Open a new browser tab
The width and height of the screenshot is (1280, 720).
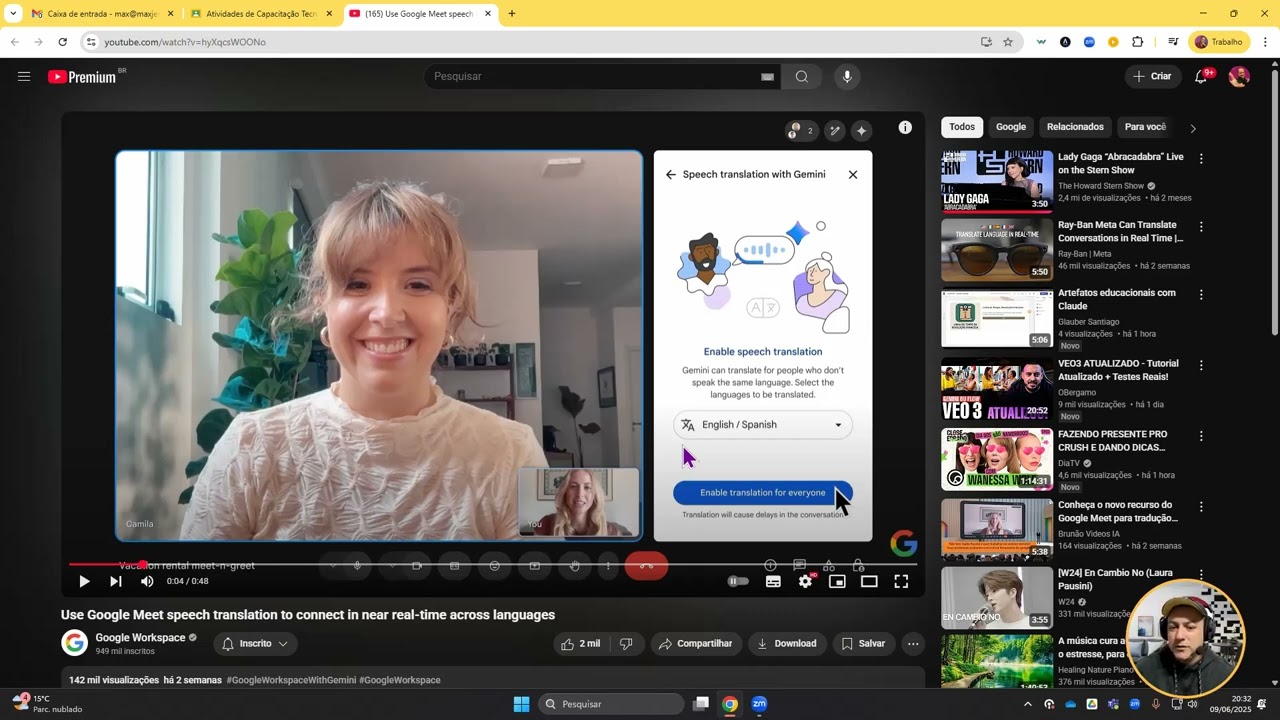(512, 14)
